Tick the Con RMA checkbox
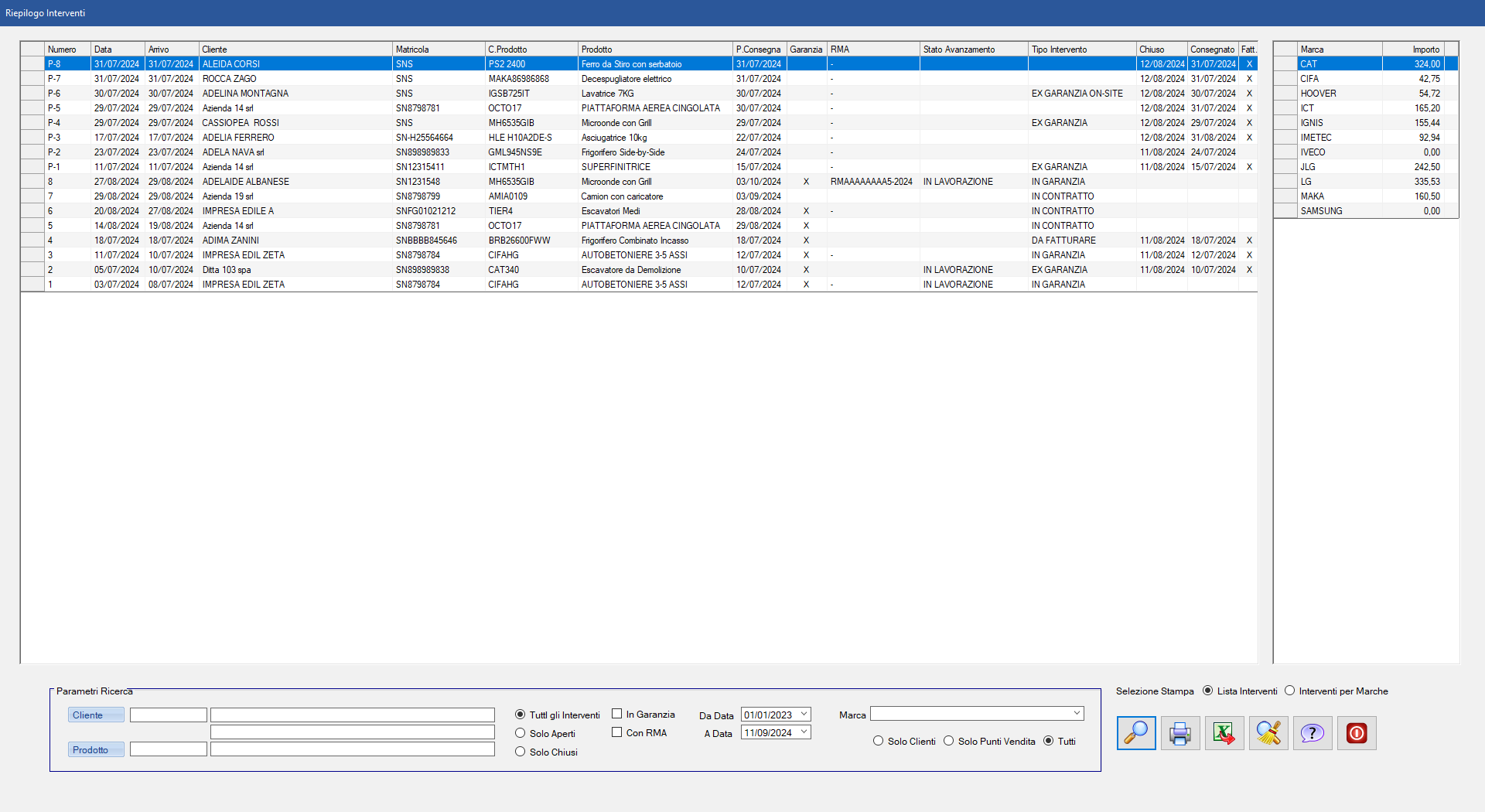Viewport: 1485px width, 812px height. (x=617, y=733)
